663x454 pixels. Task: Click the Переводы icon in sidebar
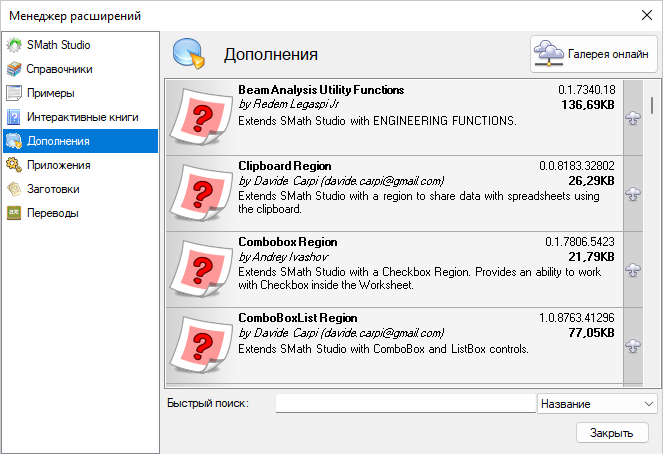pos(14,213)
